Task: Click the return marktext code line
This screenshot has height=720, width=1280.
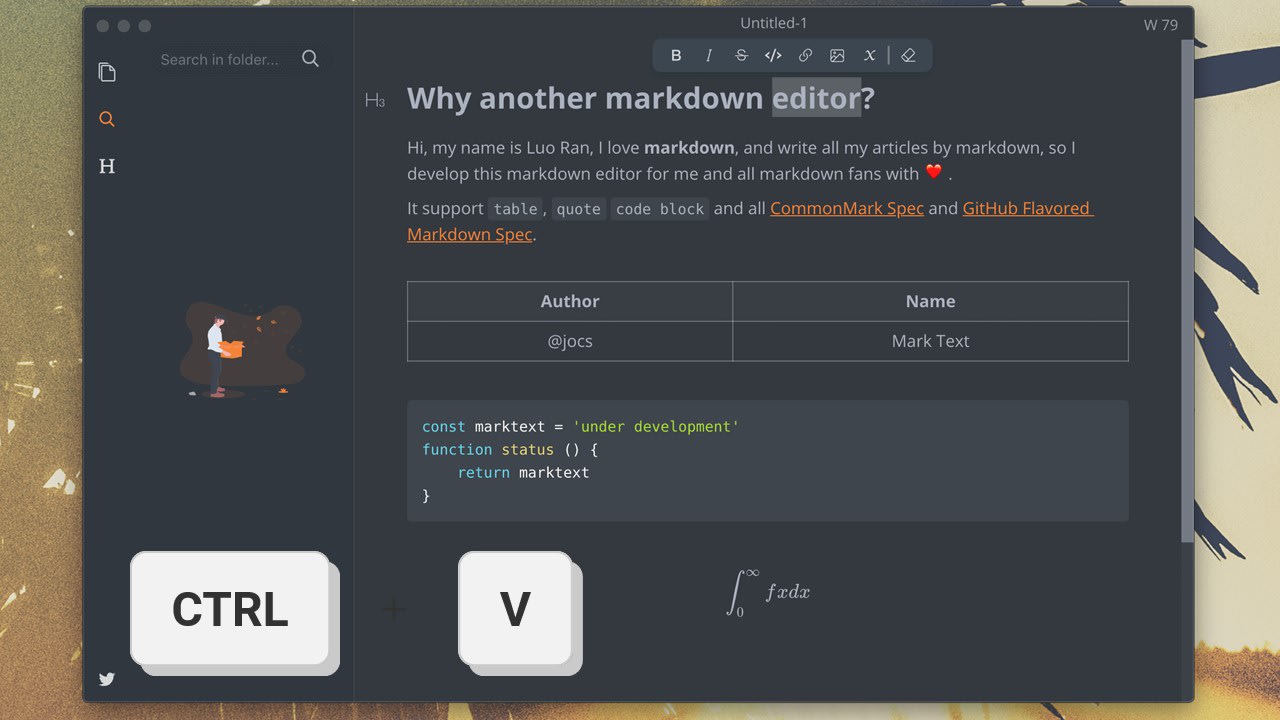Action: pyautogui.click(x=523, y=472)
